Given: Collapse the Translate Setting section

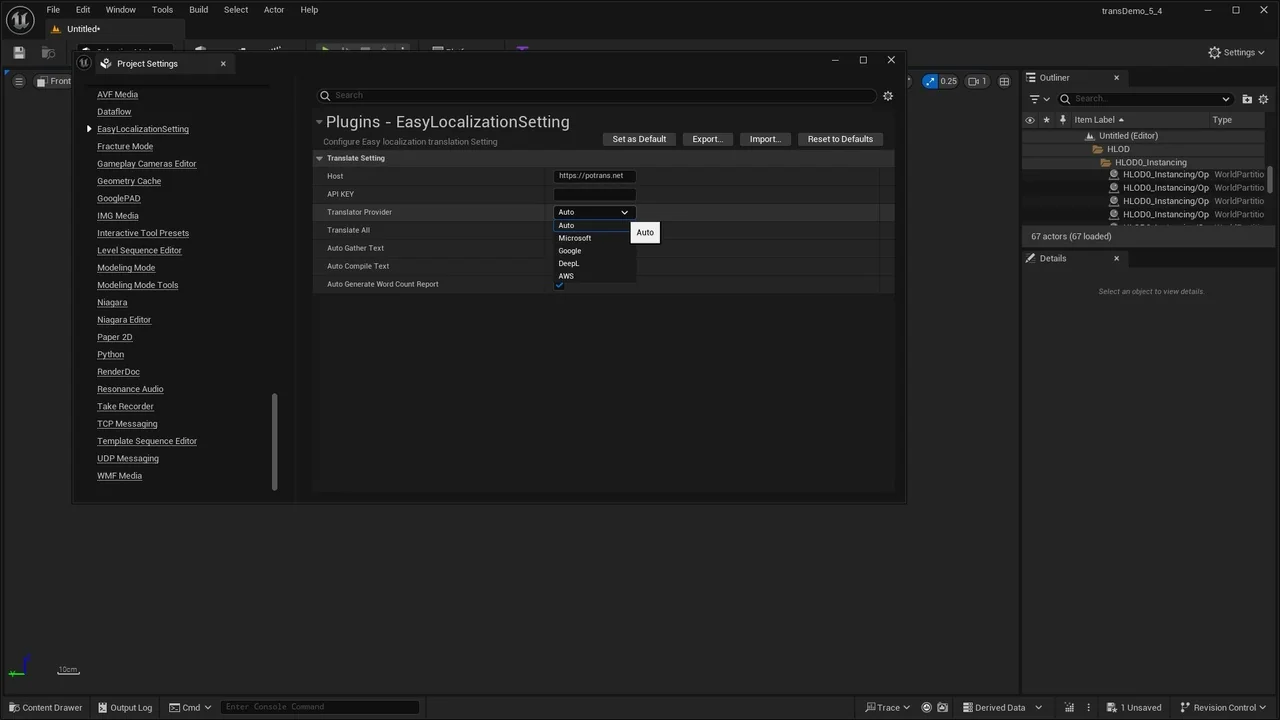Looking at the screenshot, I should 320,158.
